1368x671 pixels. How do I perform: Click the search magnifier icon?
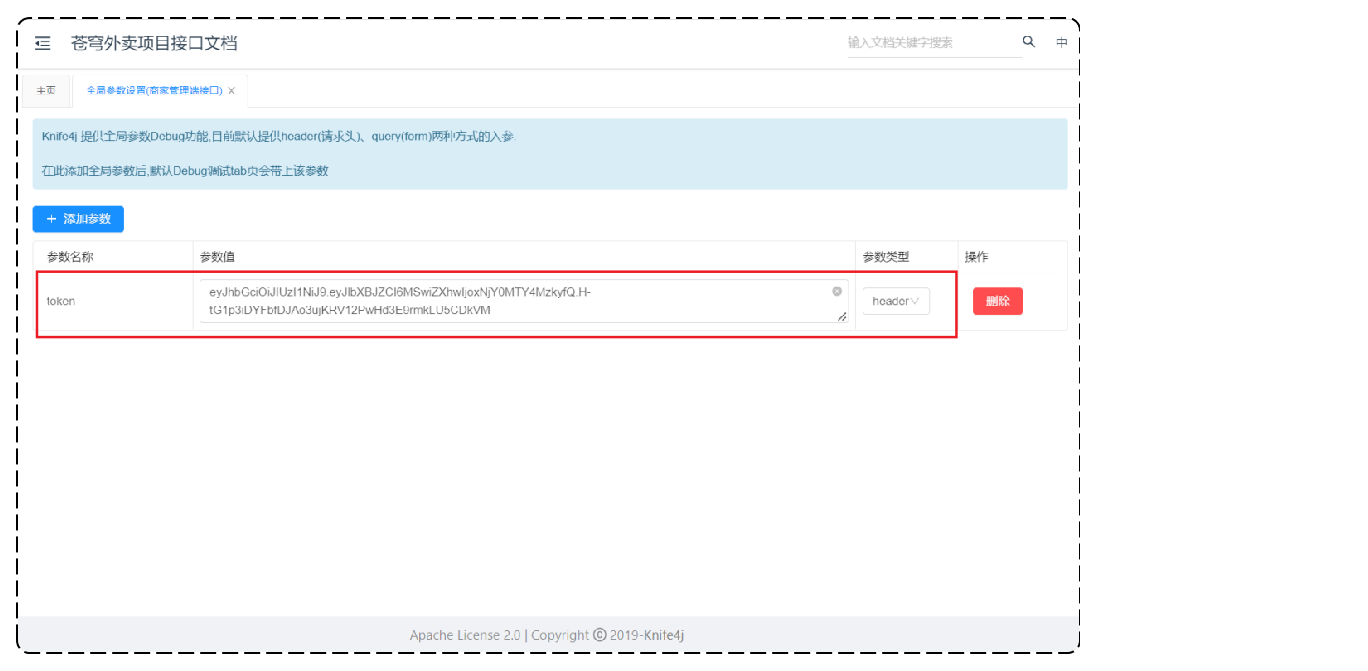click(x=1028, y=42)
